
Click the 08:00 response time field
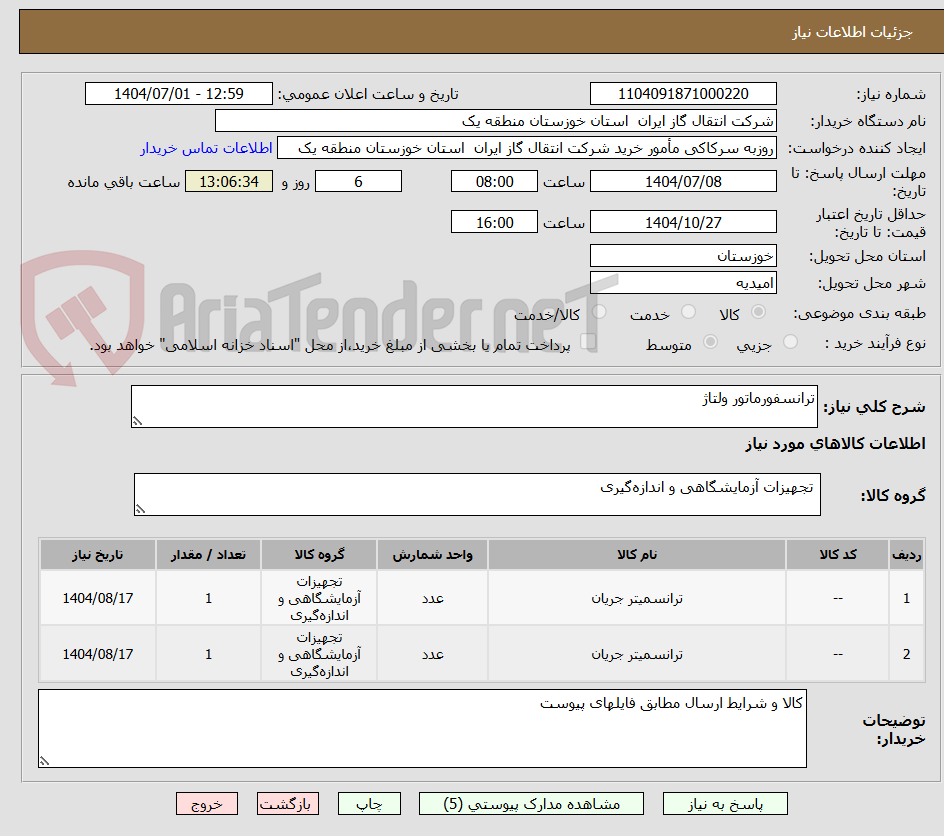(493, 181)
